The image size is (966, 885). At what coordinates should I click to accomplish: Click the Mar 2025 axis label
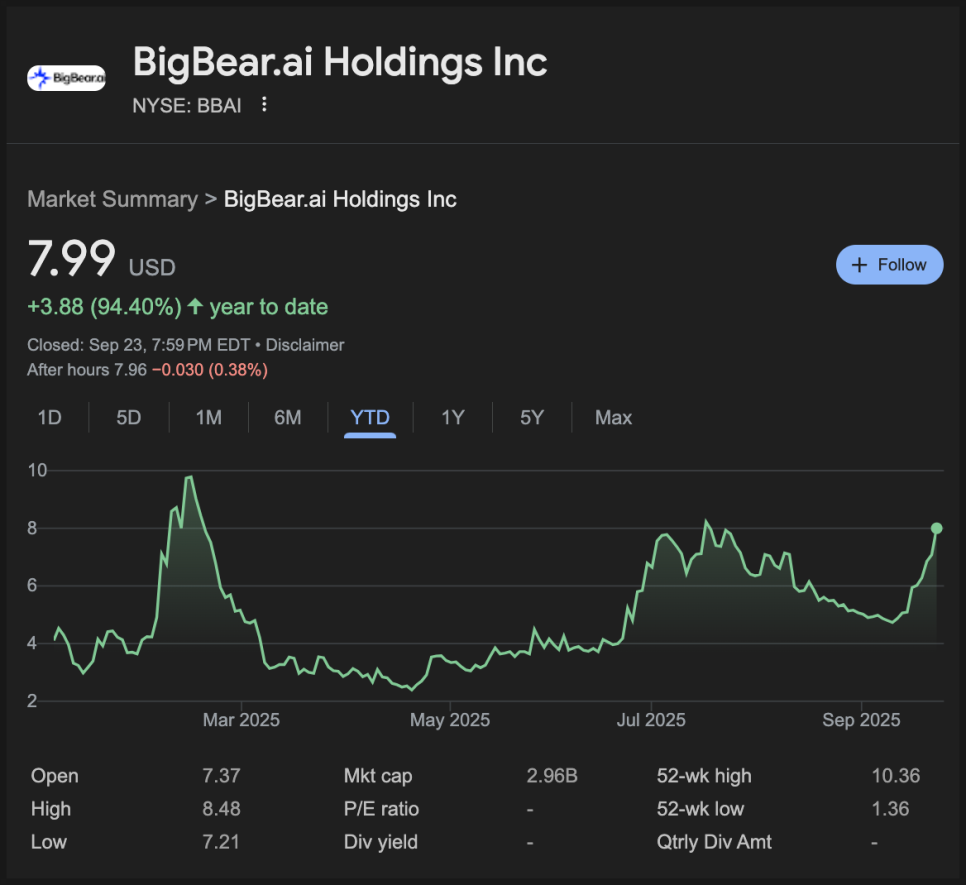pos(242,720)
